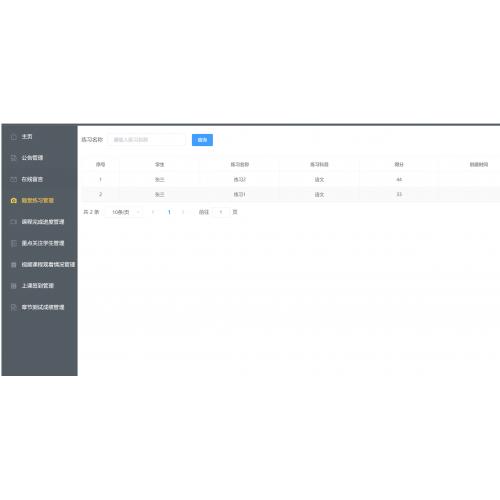Go to the next page arrow
The width and height of the screenshot is (500, 500).
[x=183, y=212]
